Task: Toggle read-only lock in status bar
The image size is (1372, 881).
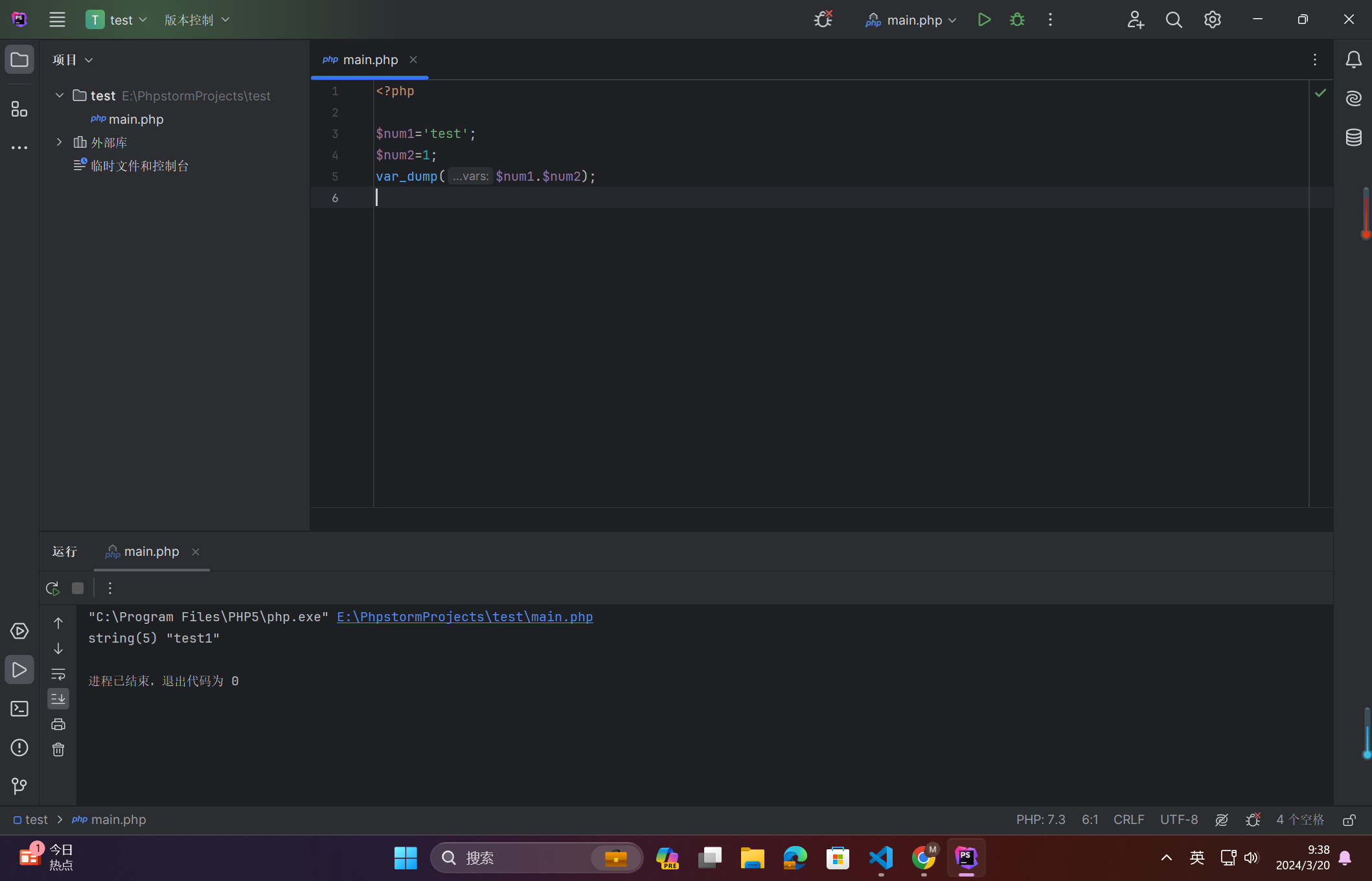Action: 1349,819
